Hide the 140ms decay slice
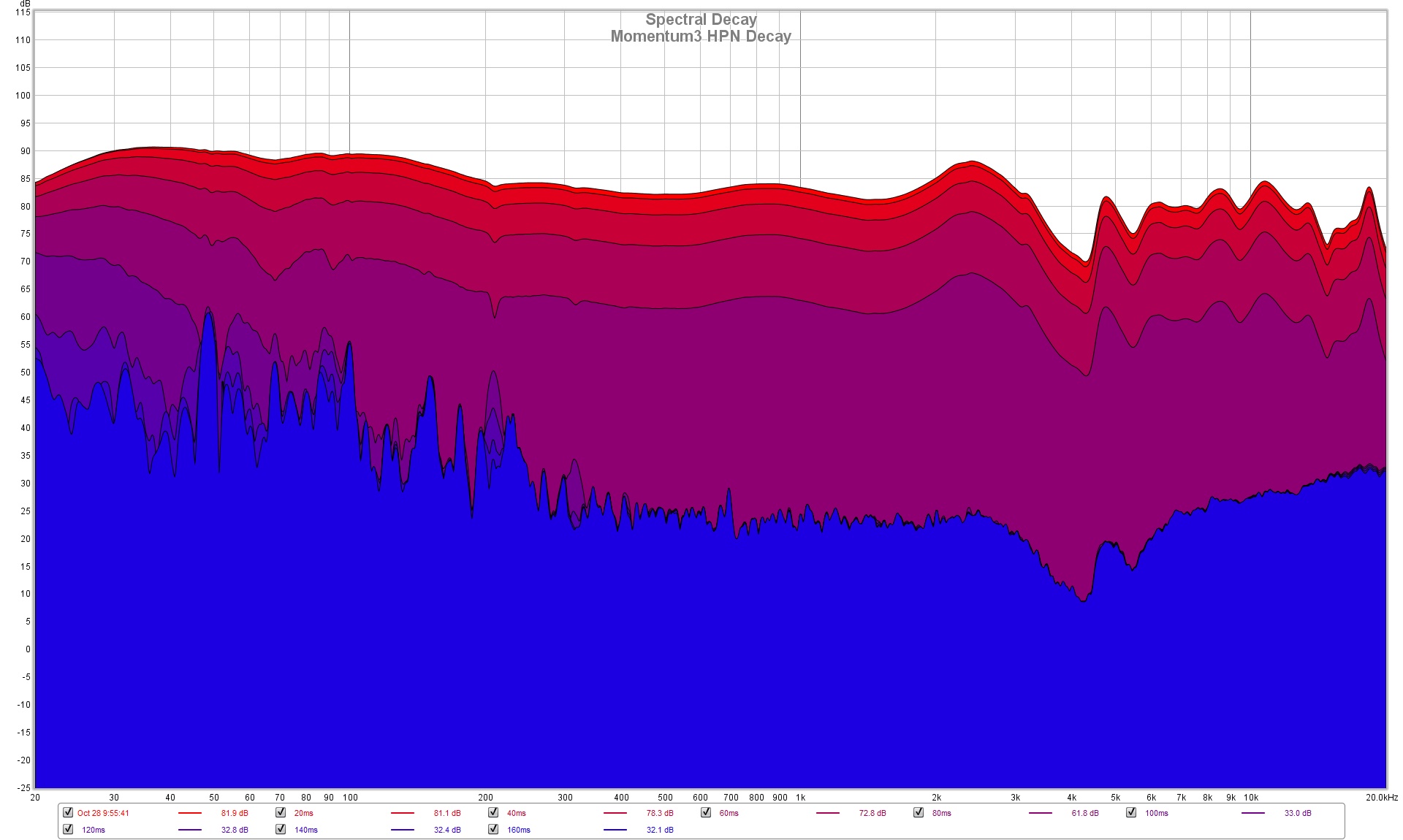Screen dimensions: 1403x840 [281, 829]
